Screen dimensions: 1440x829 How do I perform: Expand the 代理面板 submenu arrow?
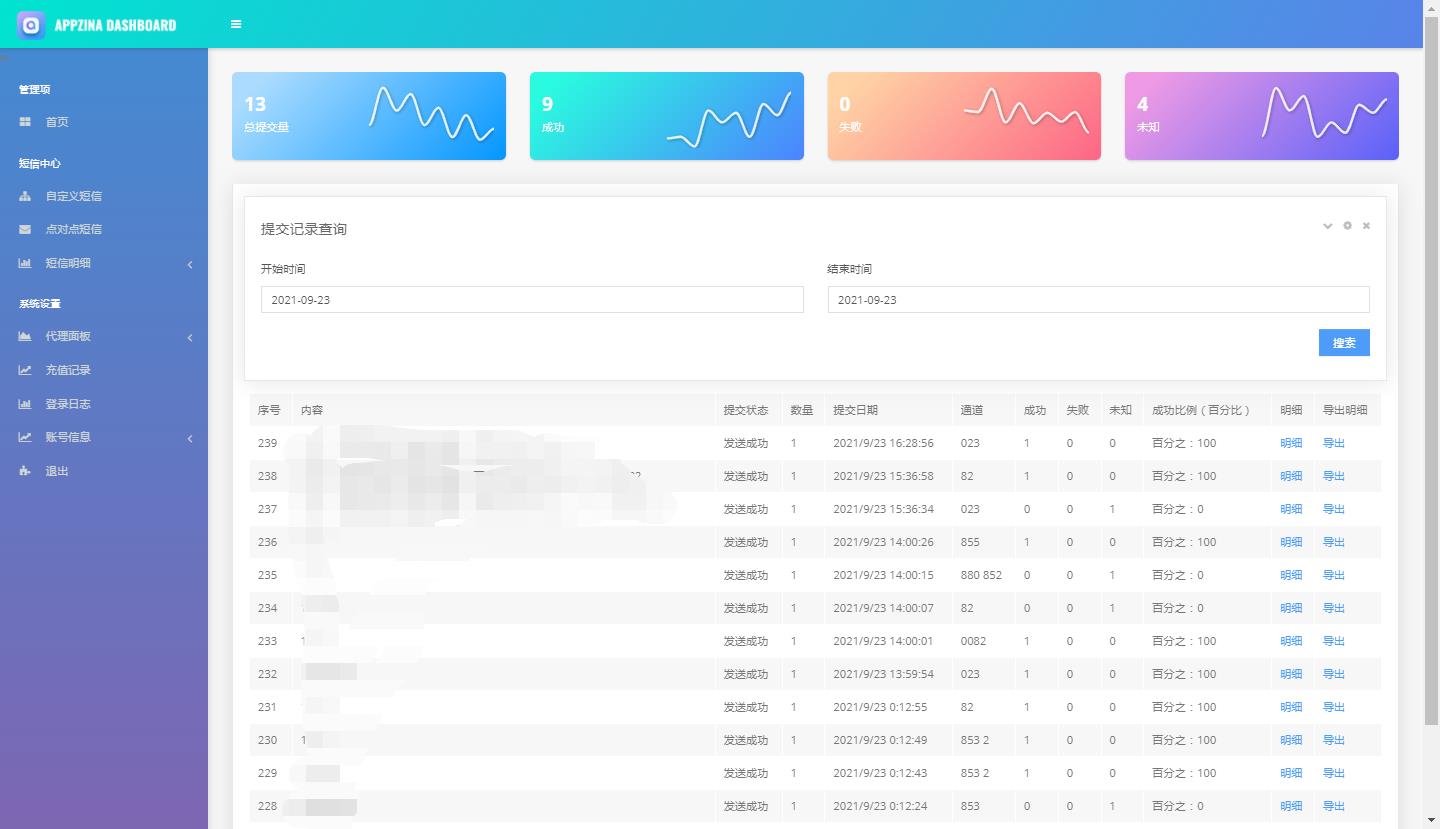(190, 337)
